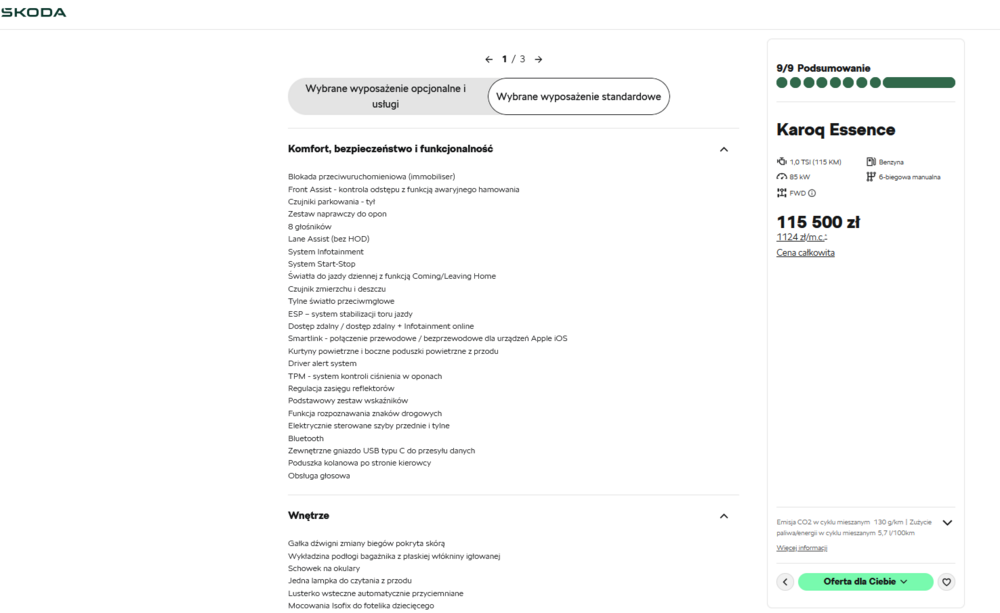Click the power icon next to 85 kW
This screenshot has width=1000, height=613.
pos(781,176)
